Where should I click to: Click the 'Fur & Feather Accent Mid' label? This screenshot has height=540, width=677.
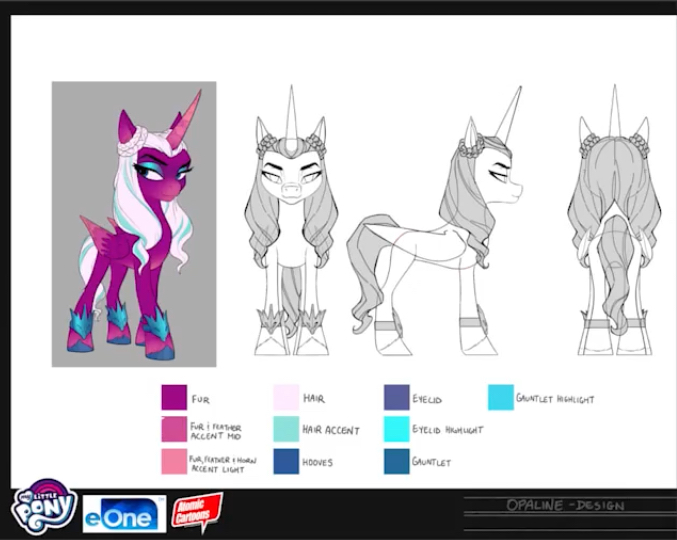(x=216, y=432)
